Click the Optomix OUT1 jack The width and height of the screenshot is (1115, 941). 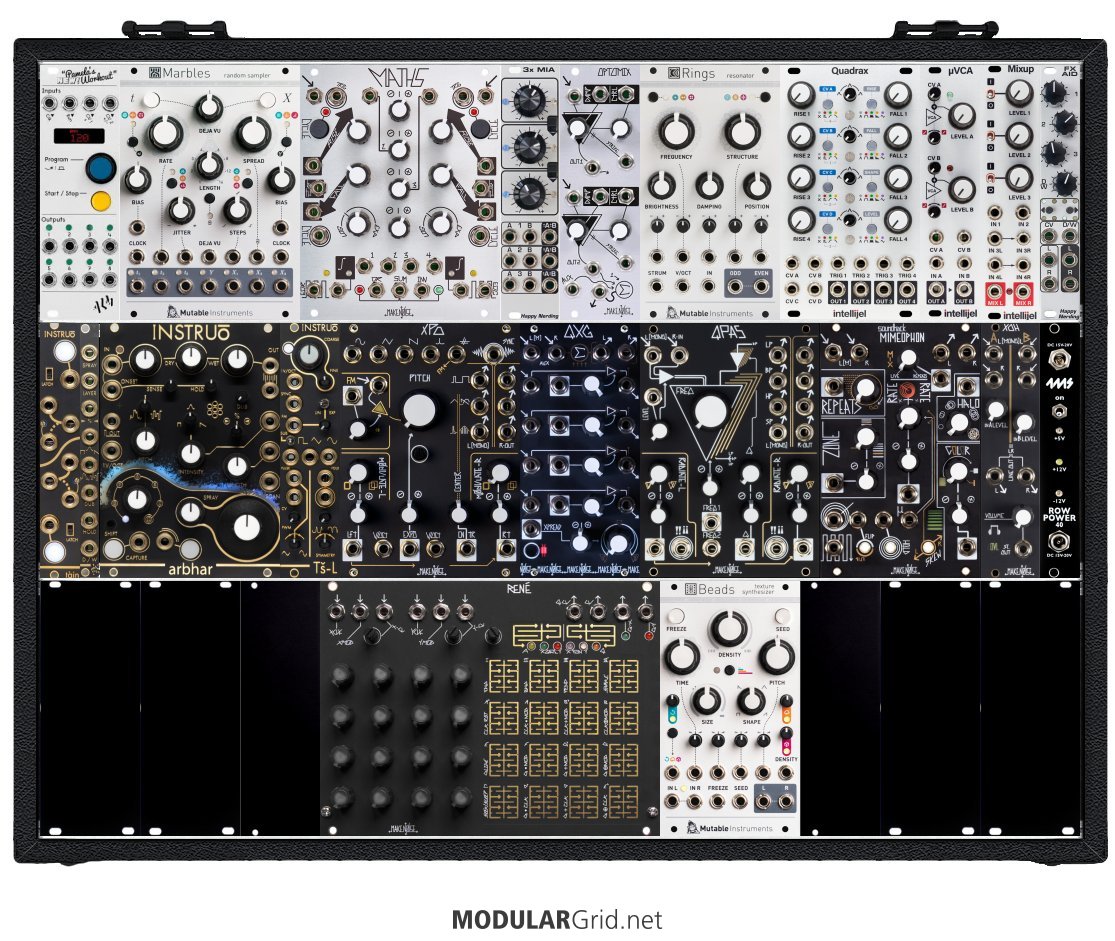coord(594,169)
